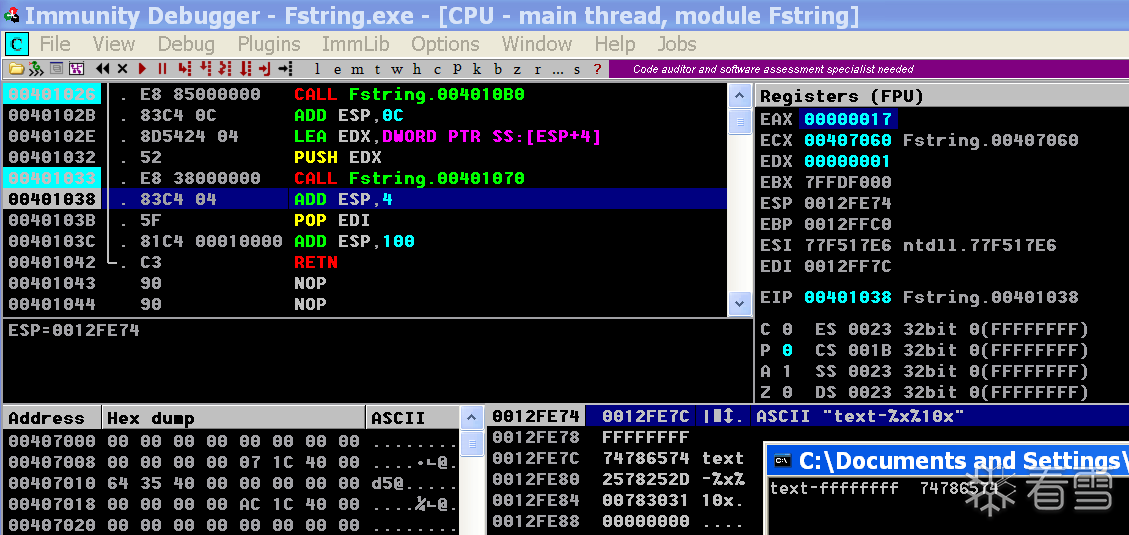Click the Hex dump column header

(x=234, y=418)
